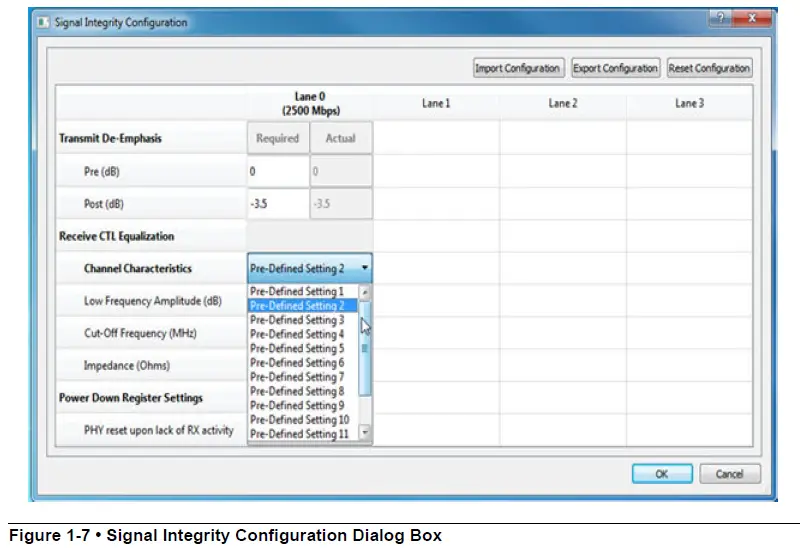Image resolution: width=800 pixels, height=548 pixels.
Task: Click the Pre (dB) required value field
Action: coord(278,171)
